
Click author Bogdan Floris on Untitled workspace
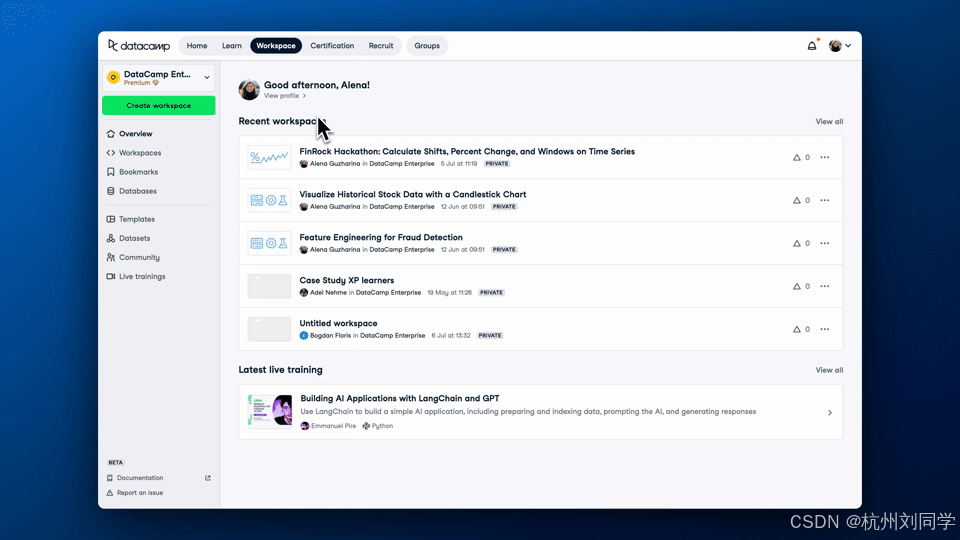pos(331,336)
